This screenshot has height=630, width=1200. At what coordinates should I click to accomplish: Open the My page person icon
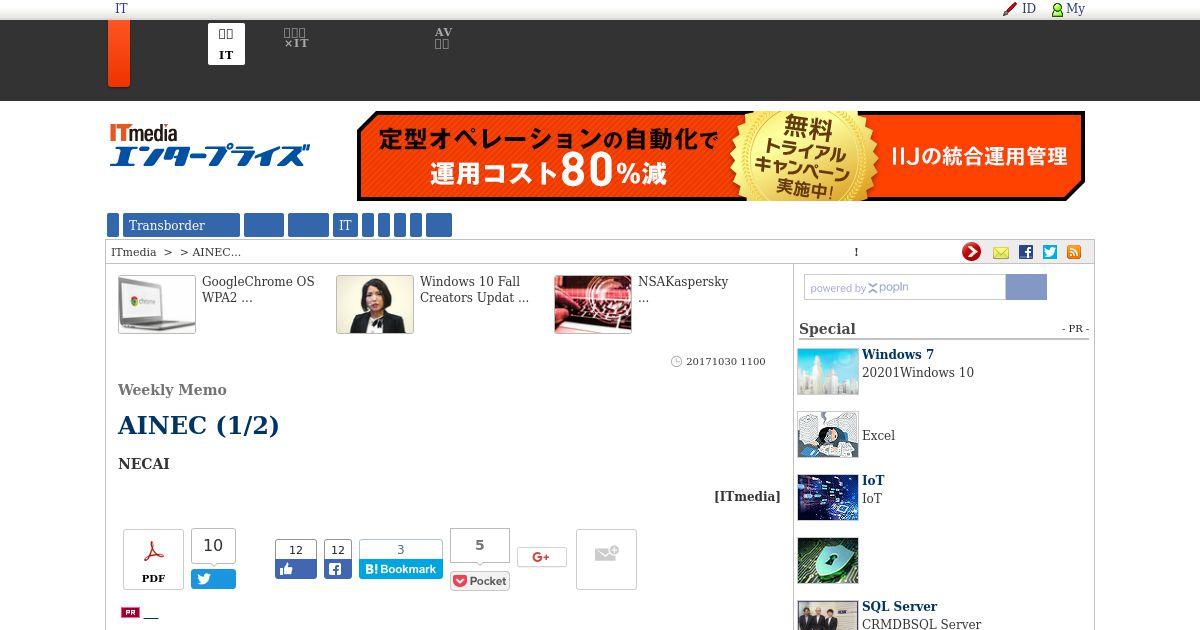tap(1057, 9)
